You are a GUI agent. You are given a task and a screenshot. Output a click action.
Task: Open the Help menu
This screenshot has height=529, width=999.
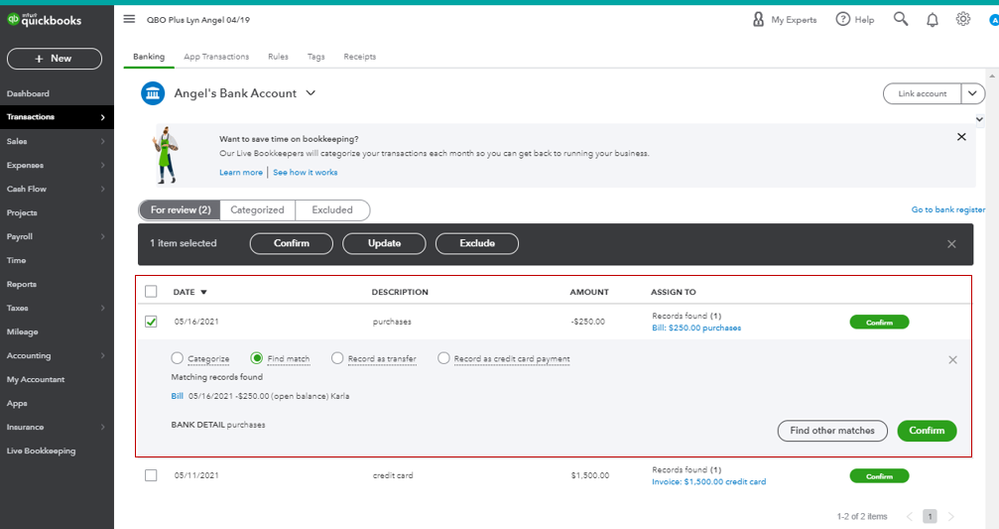click(x=855, y=20)
